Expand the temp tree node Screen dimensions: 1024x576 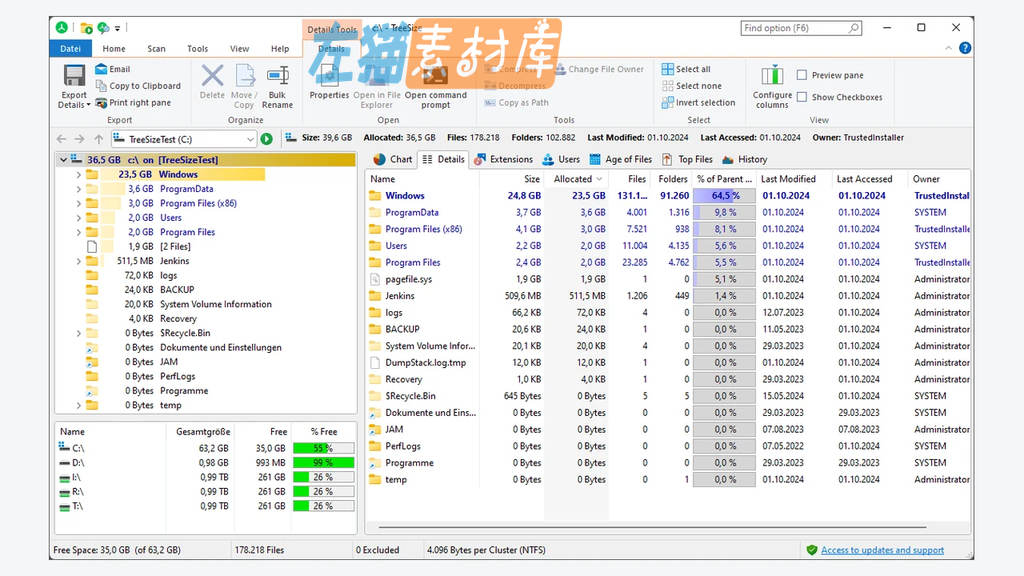78,405
